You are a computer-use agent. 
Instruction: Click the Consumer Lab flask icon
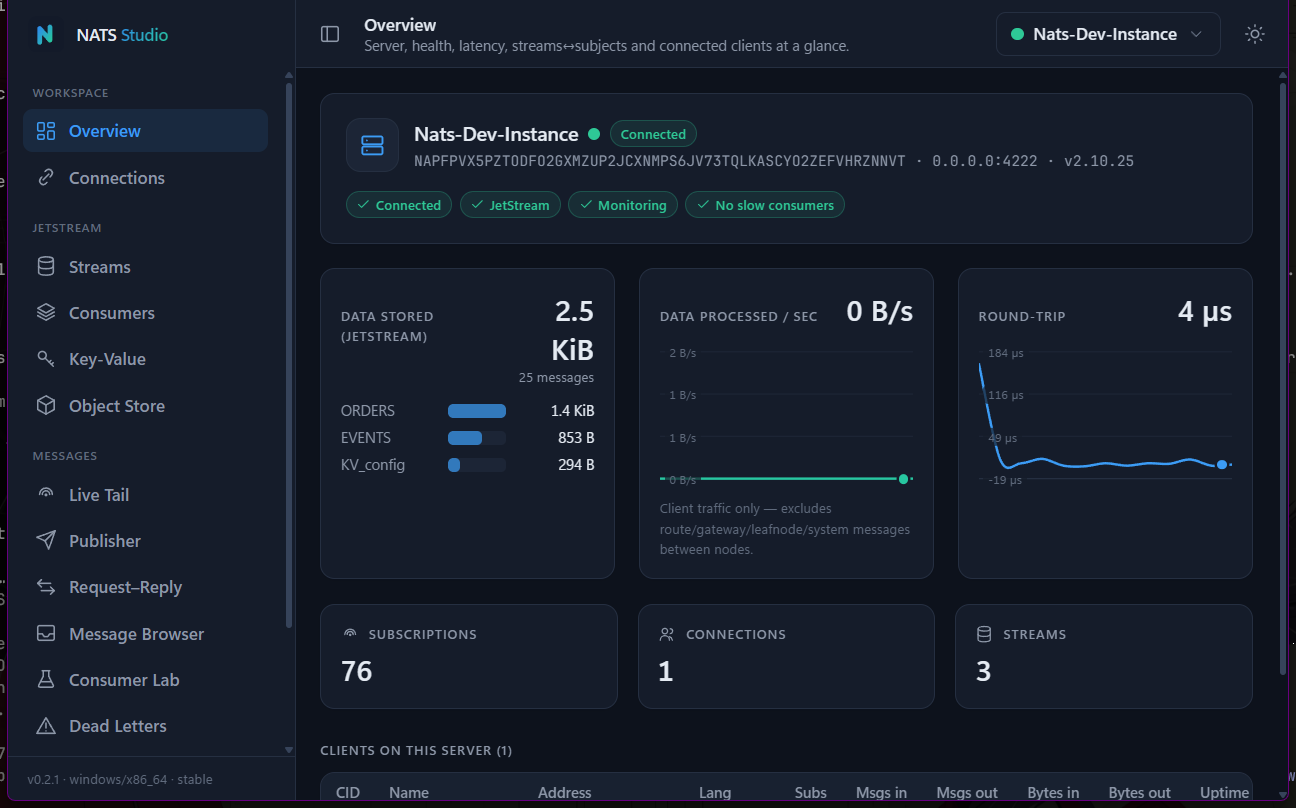(45, 680)
